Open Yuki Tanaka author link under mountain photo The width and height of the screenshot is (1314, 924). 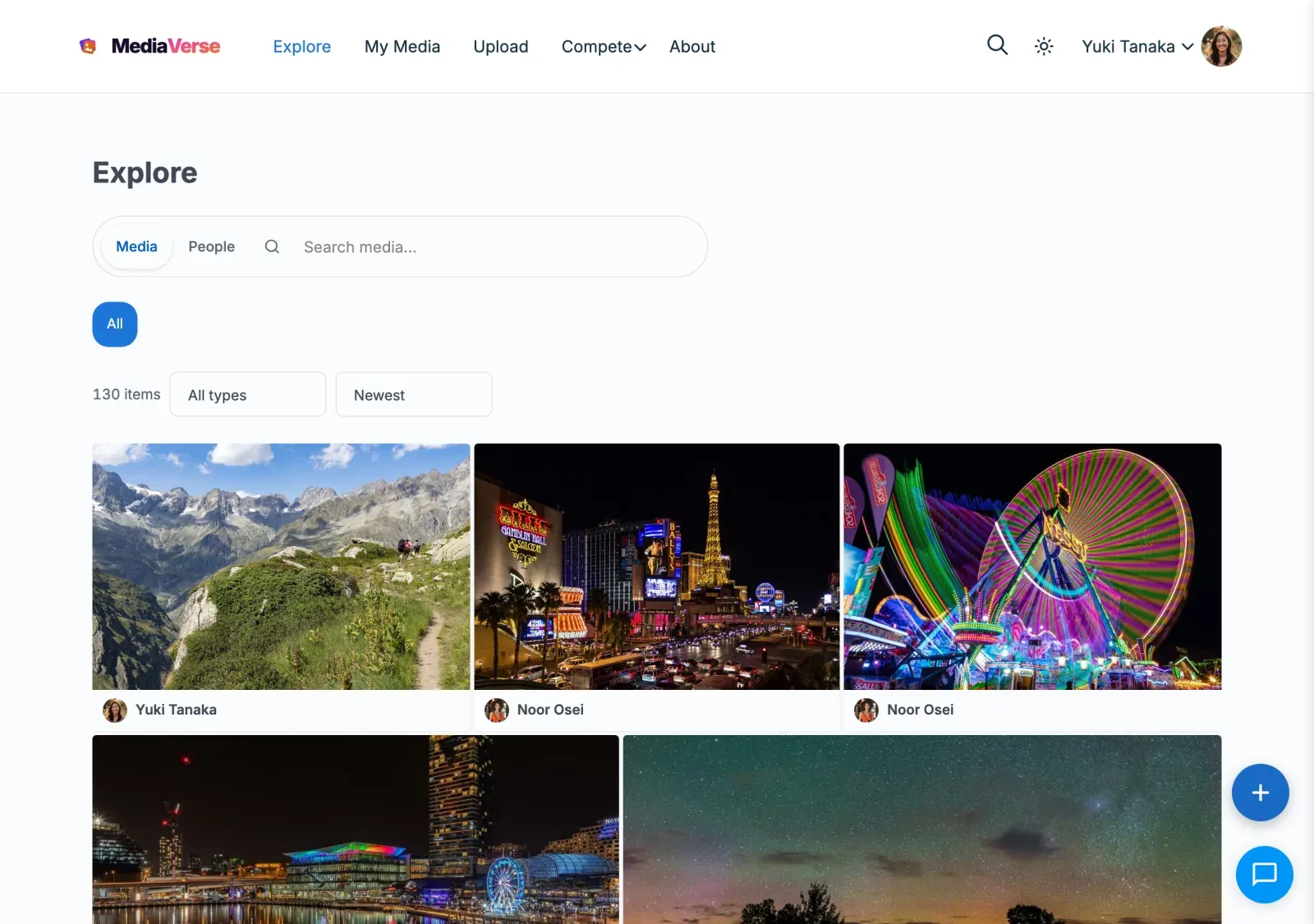176,710
